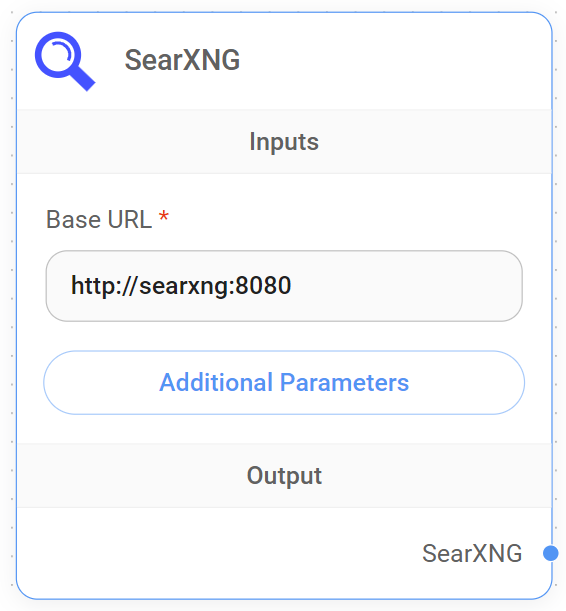This screenshot has height=611, width=566.
Task: Open the Additional Parameters dialog
Action: tap(284, 382)
